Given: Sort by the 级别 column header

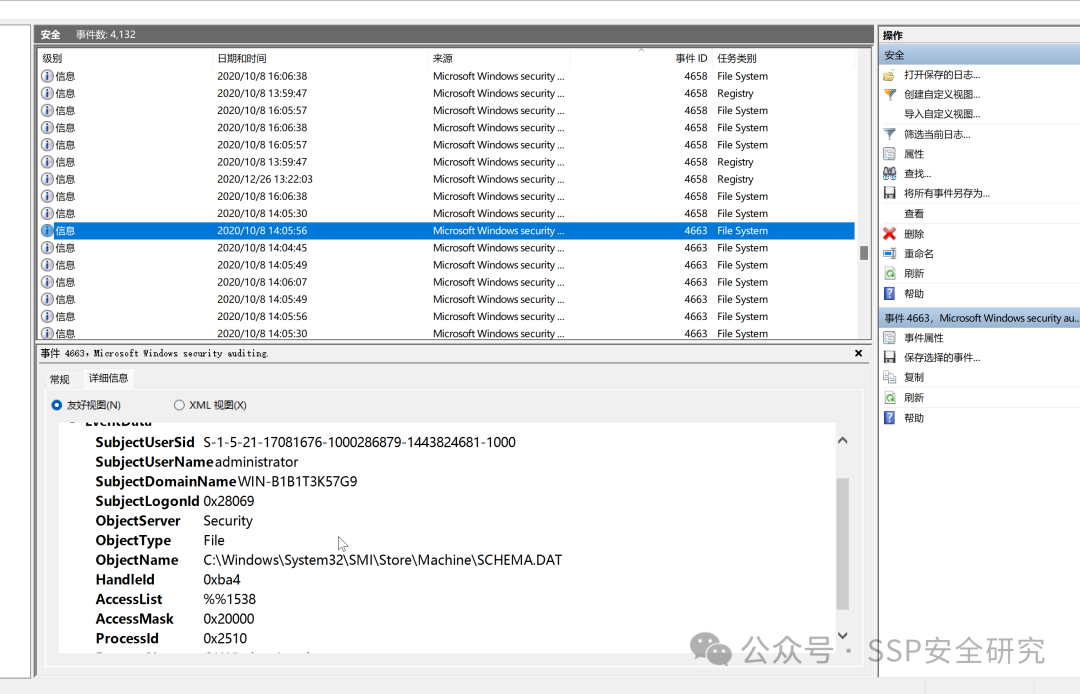Looking at the screenshot, I should [x=124, y=59].
